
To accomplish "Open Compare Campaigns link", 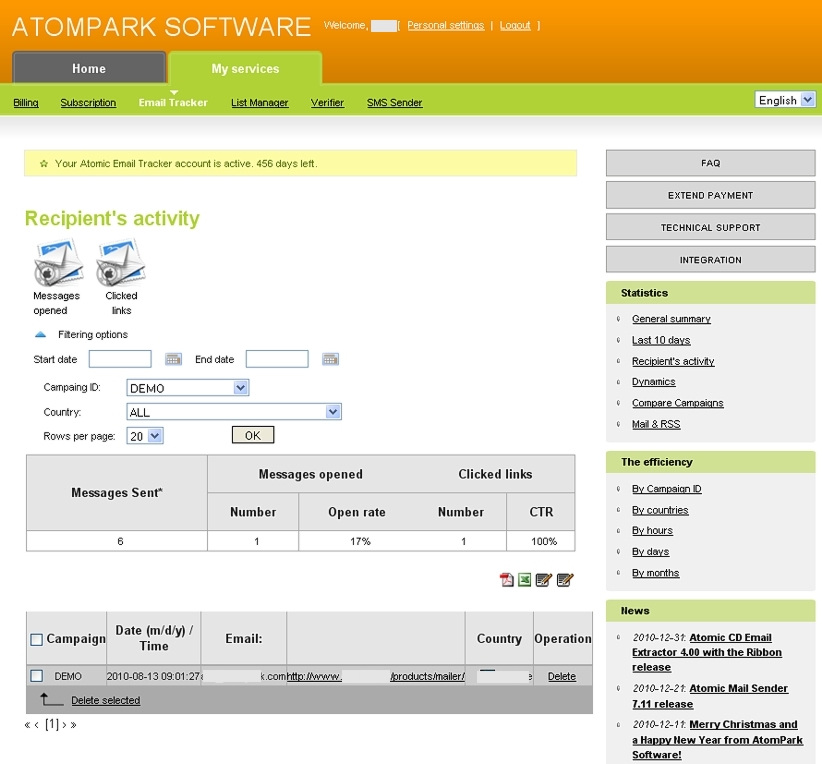I will (x=677, y=403).
